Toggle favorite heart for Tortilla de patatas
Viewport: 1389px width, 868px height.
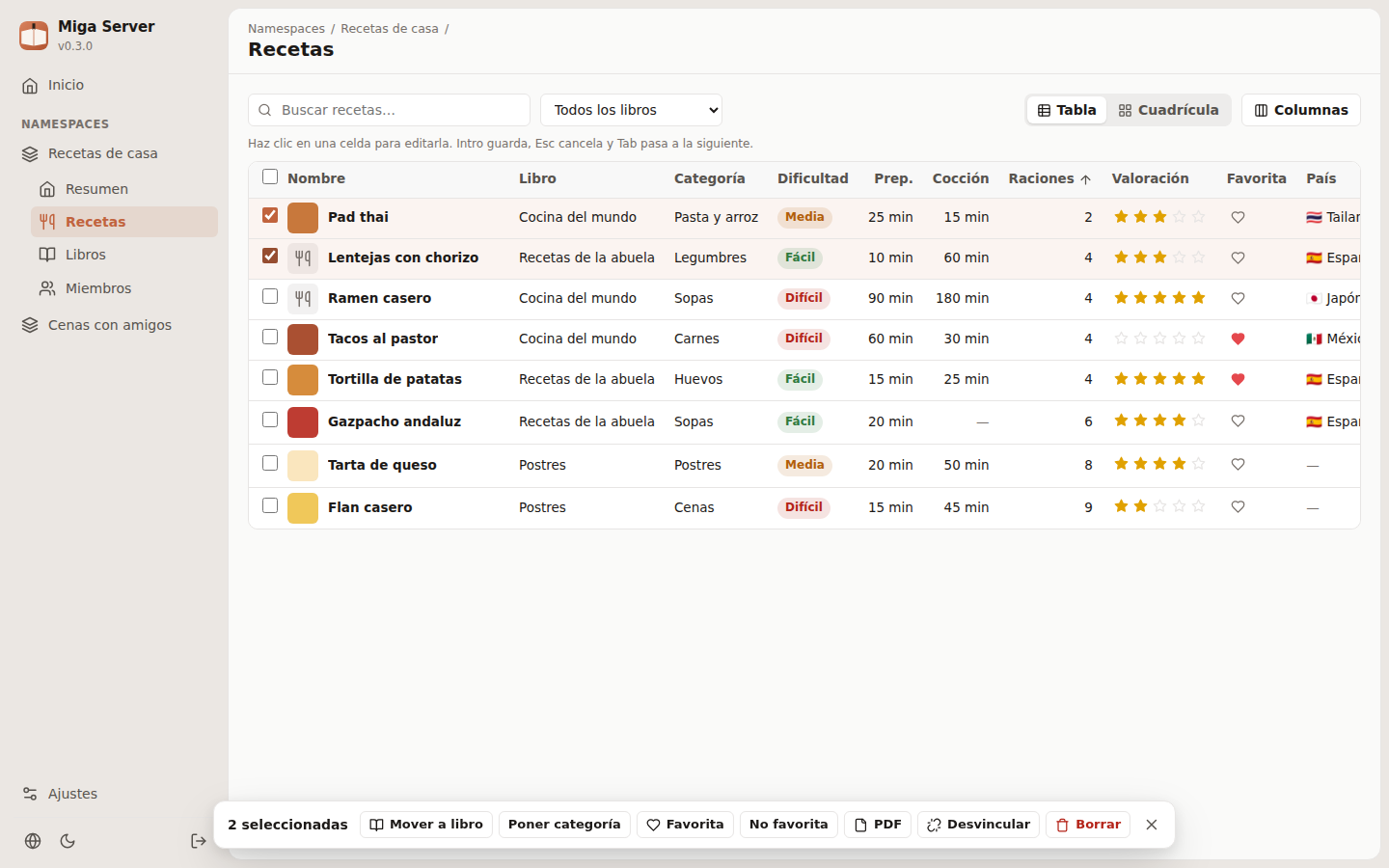click(1238, 379)
